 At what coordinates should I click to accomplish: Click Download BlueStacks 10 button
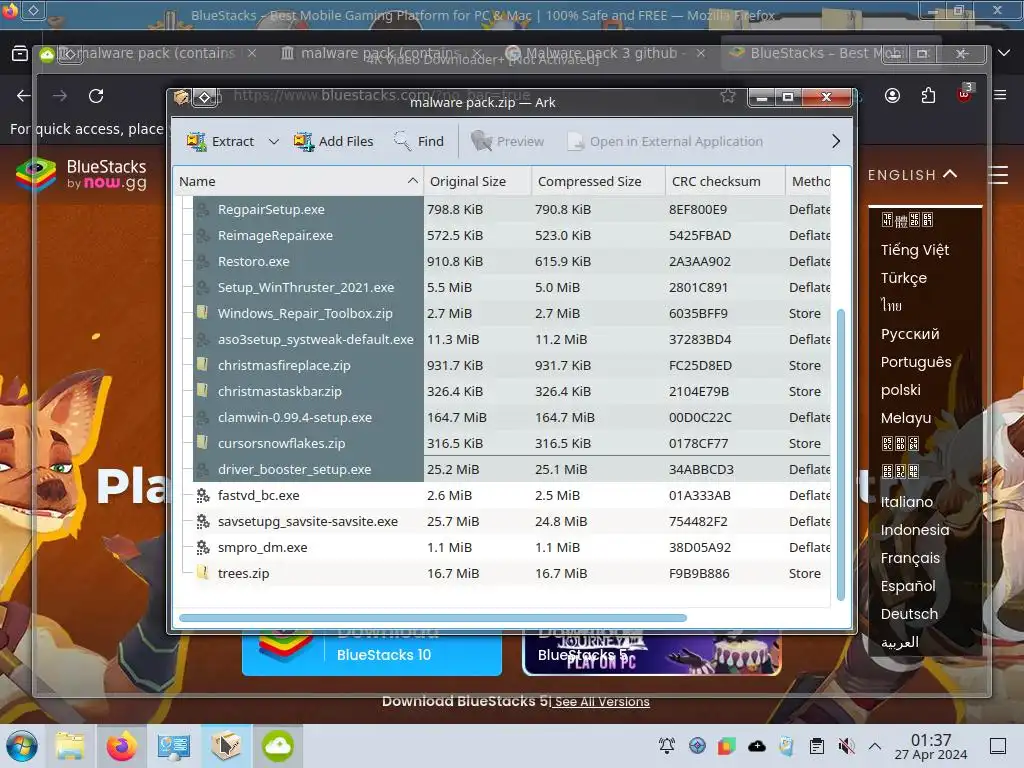point(372,654)
